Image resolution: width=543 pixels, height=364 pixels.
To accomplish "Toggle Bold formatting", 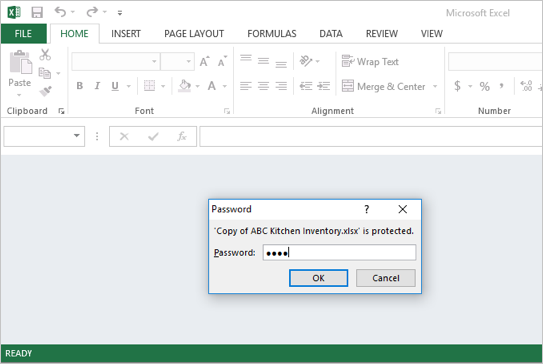I will [80, 86].
